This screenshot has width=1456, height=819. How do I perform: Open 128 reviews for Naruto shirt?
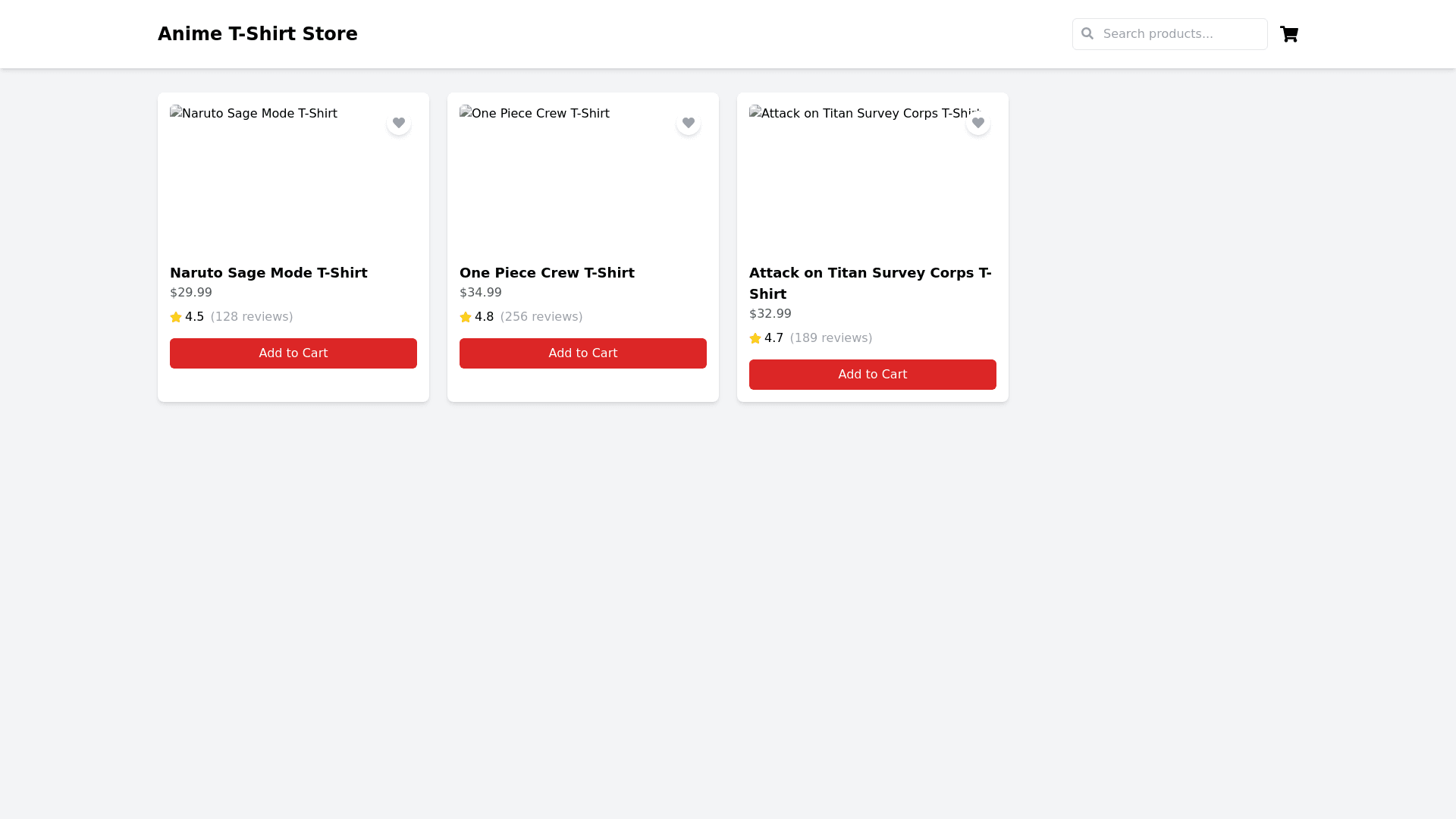coord(252,317)
